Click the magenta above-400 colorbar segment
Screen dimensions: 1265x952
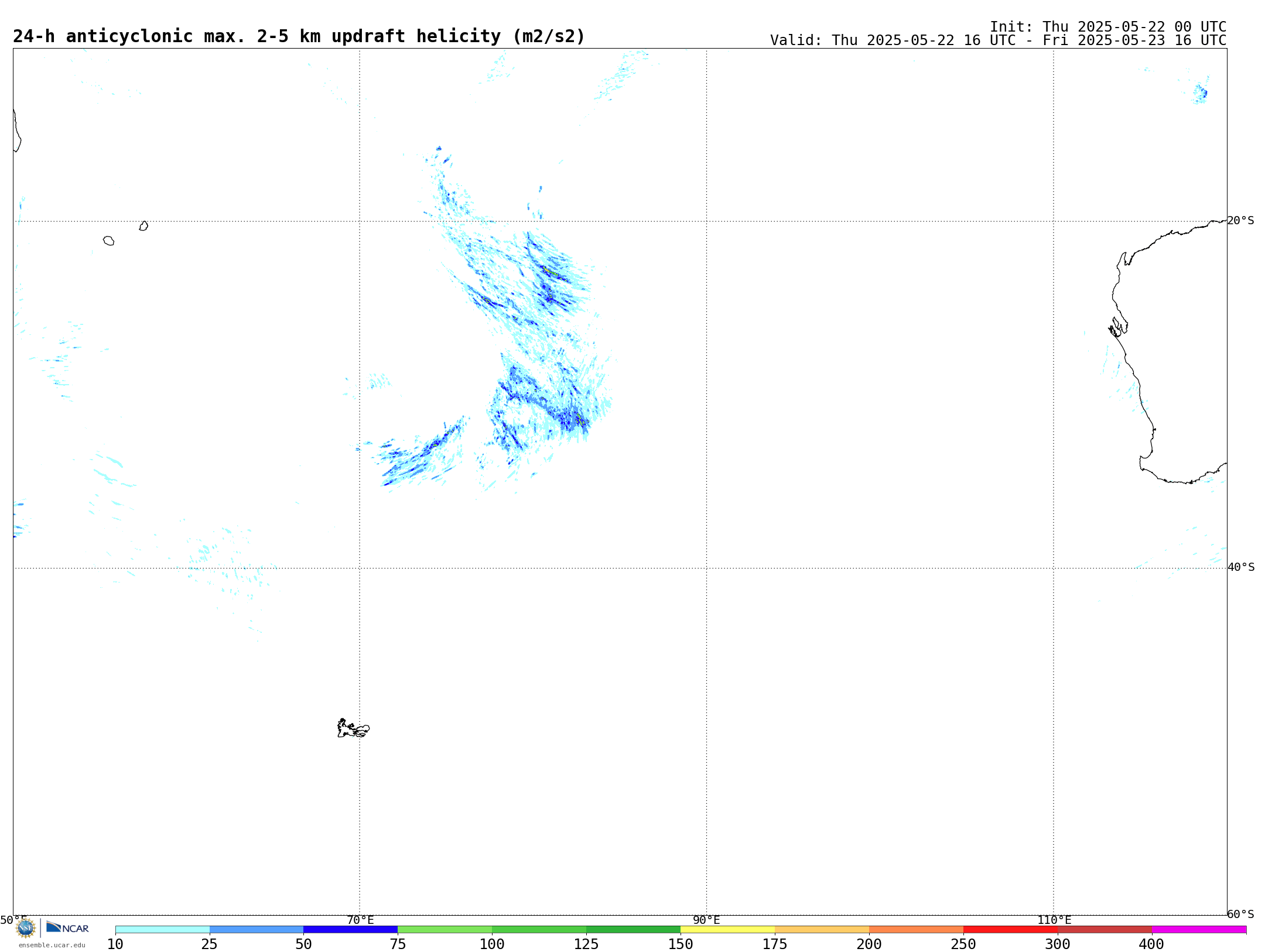[x=1199, y=930]
